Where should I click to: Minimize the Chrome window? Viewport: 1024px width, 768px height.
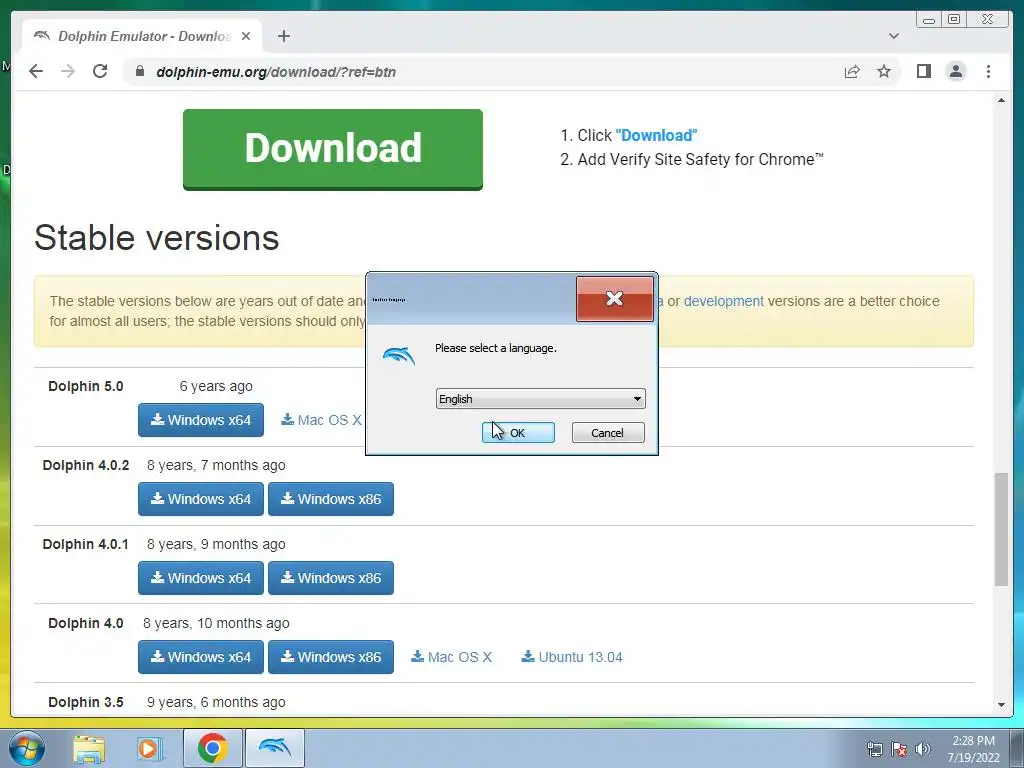(x=929, y=20)
